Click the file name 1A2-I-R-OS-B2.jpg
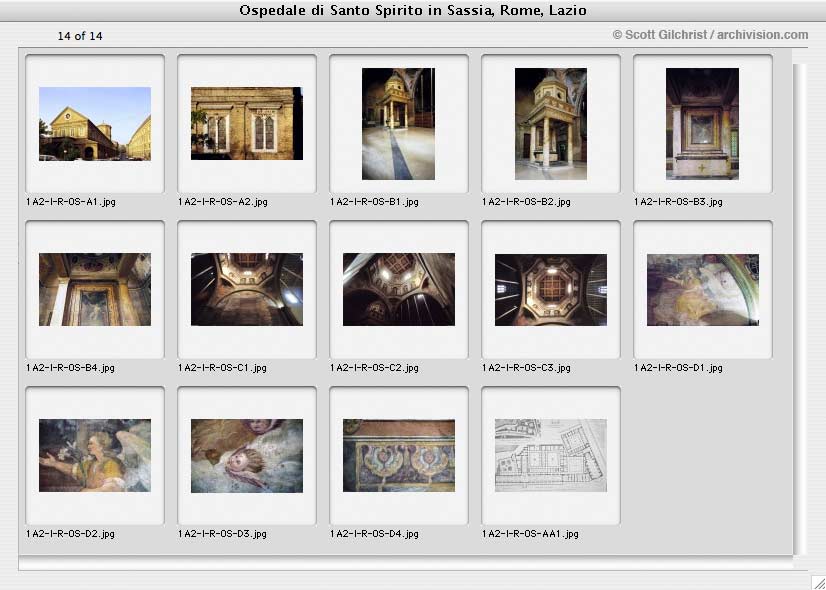 click(526, 202)
